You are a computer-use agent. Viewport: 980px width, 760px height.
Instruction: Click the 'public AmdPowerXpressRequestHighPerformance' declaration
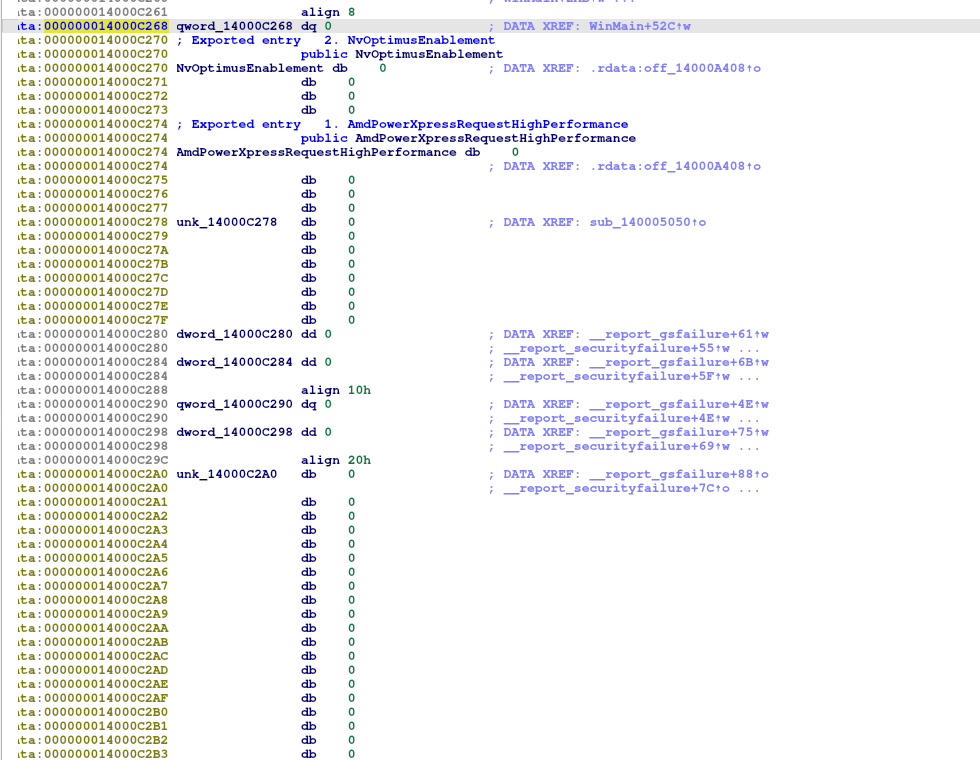click(467, 138)
